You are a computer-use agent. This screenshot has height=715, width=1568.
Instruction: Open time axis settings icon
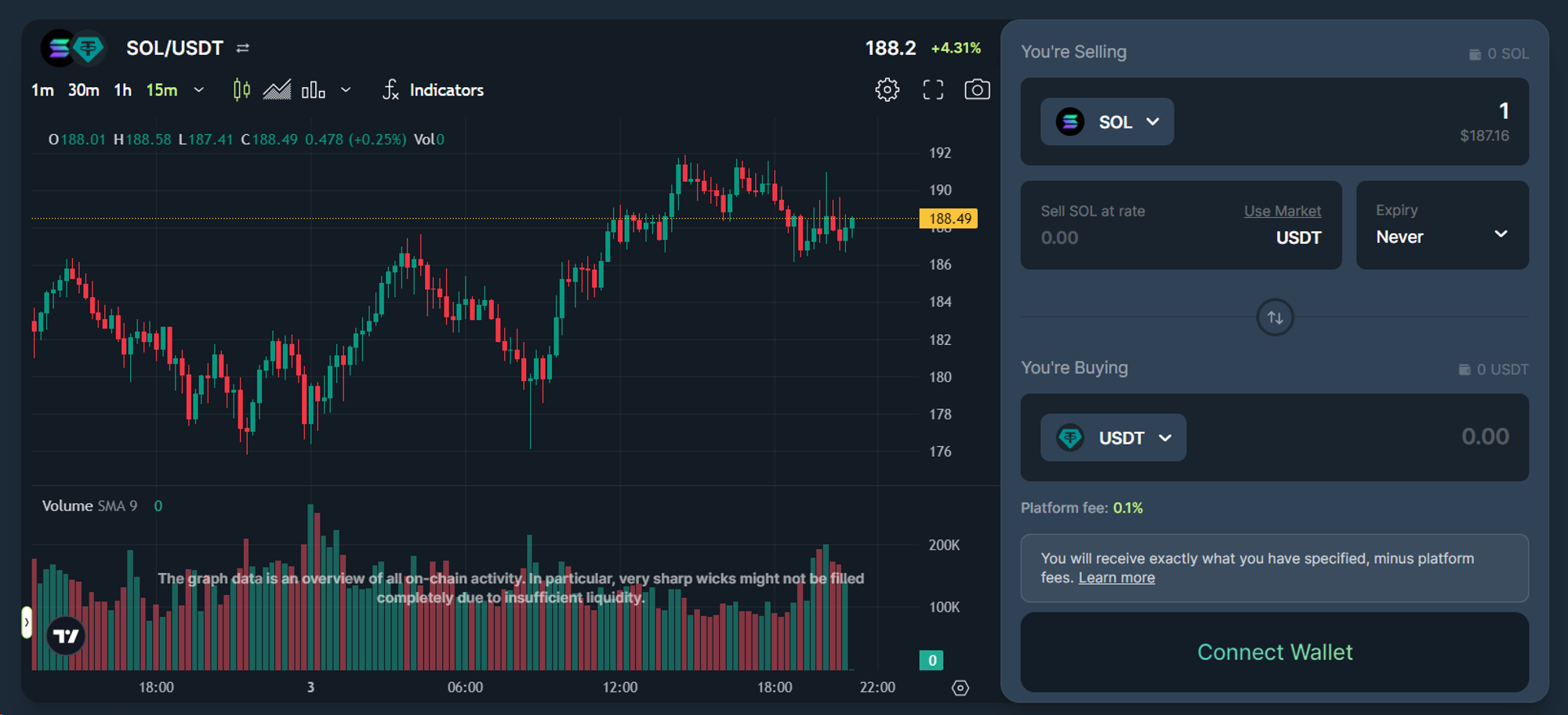pos(960,688)
